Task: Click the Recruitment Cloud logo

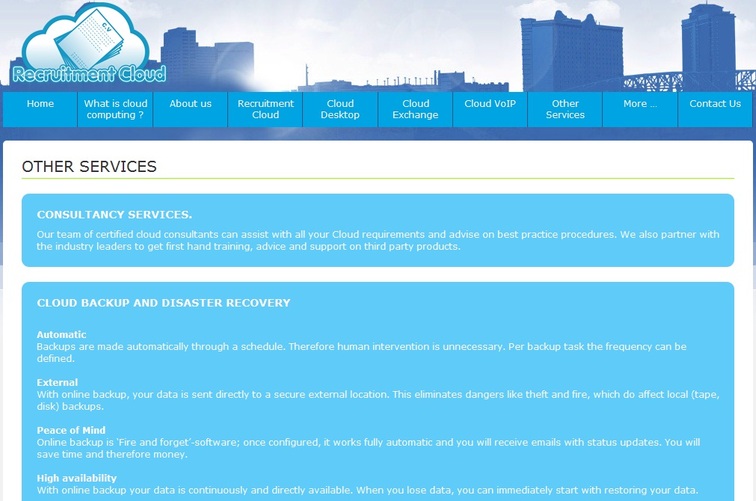Action: click(89, 44)
